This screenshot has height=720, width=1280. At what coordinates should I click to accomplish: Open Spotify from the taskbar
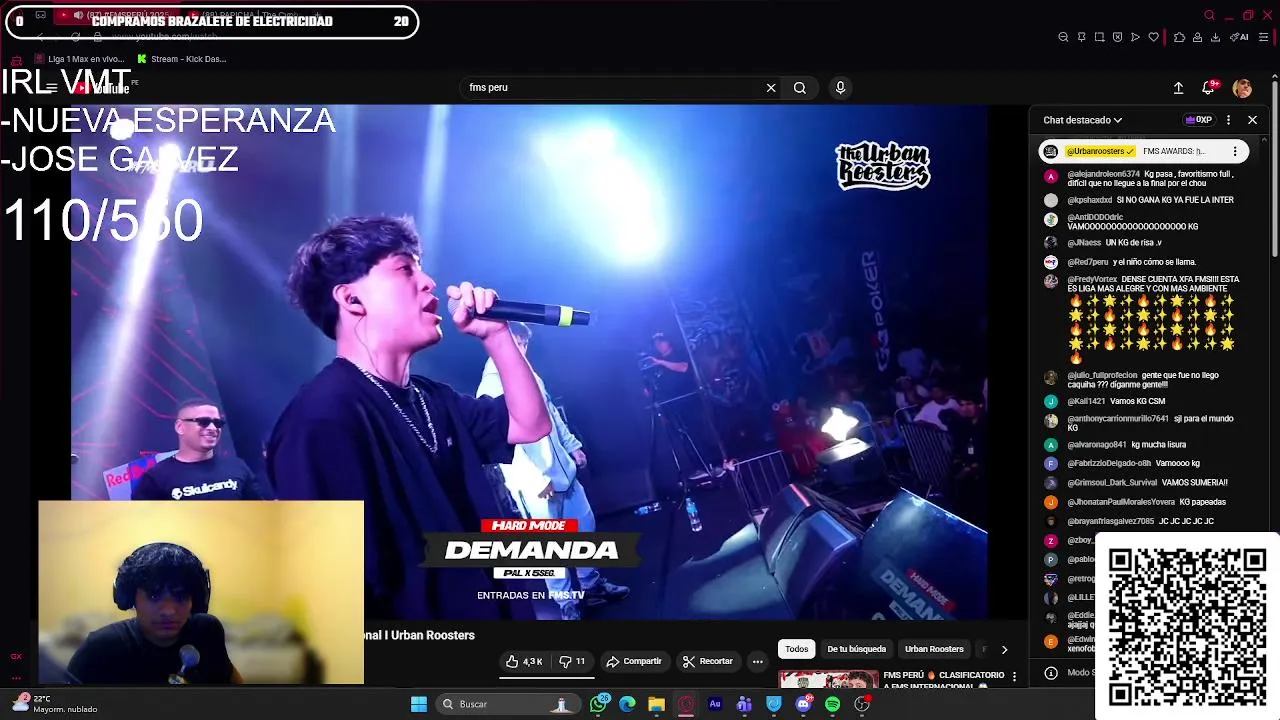(832, 704)
